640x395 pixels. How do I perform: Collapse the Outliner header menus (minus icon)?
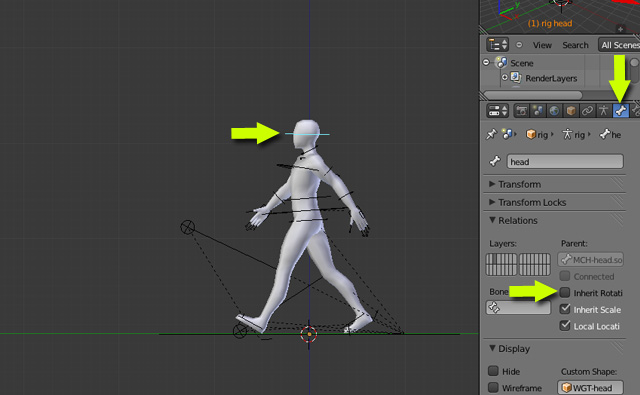pyautogui.click(x=519, y=44)
